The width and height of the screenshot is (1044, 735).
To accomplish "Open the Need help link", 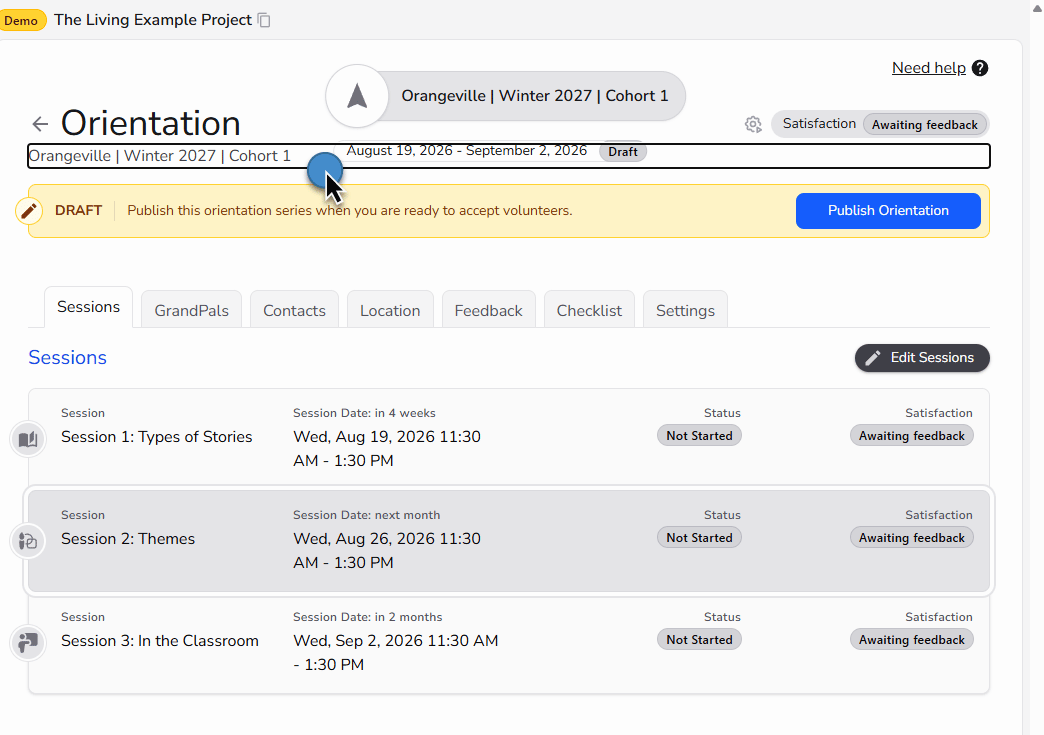I will coord(929,68).
